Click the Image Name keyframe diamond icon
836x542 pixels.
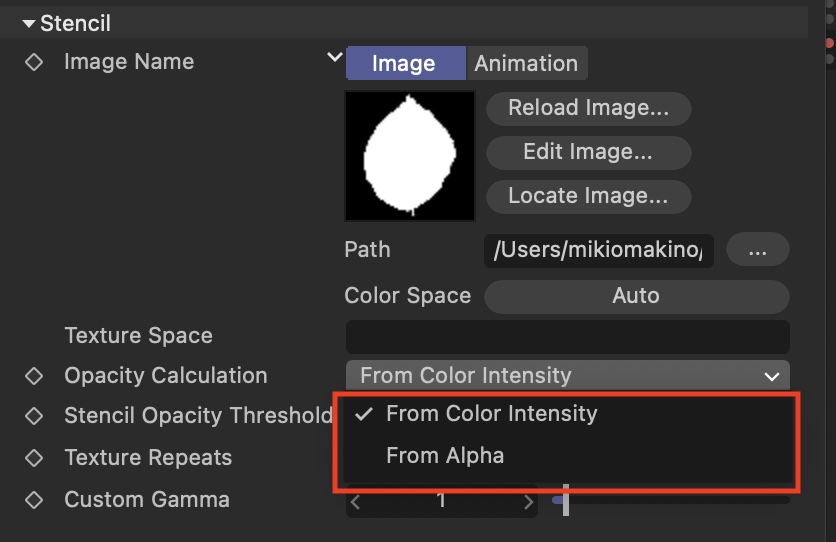coord(34,62)
